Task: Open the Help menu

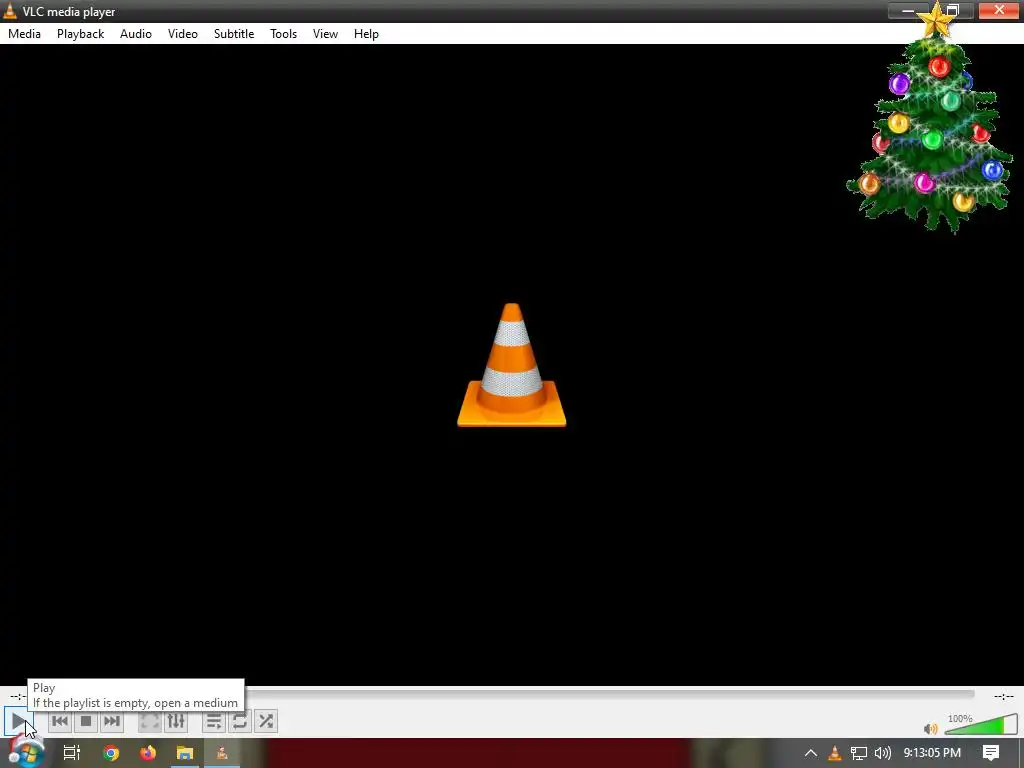Action: (x=366, y=34)
